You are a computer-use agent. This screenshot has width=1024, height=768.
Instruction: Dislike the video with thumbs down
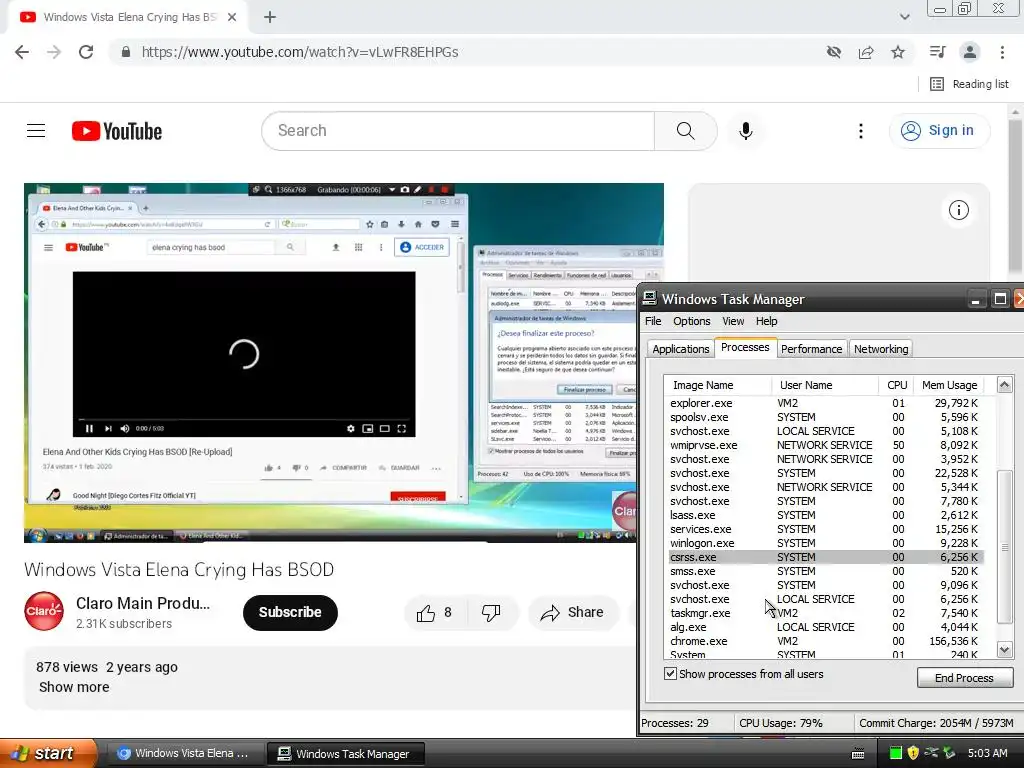point(491,613)
